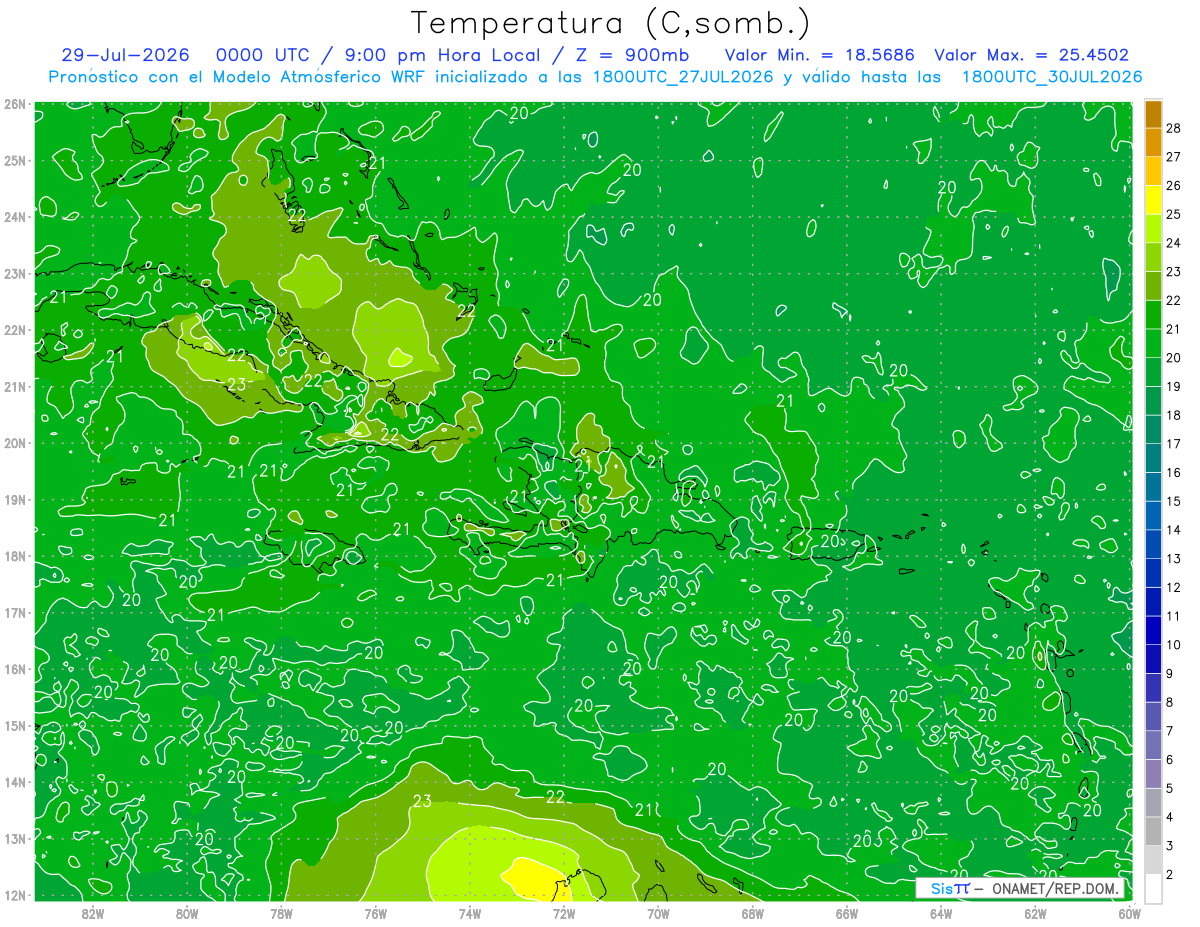Click the colorbar label "18"
The width and height of the screenshot is (1200, 927).
1174,414
